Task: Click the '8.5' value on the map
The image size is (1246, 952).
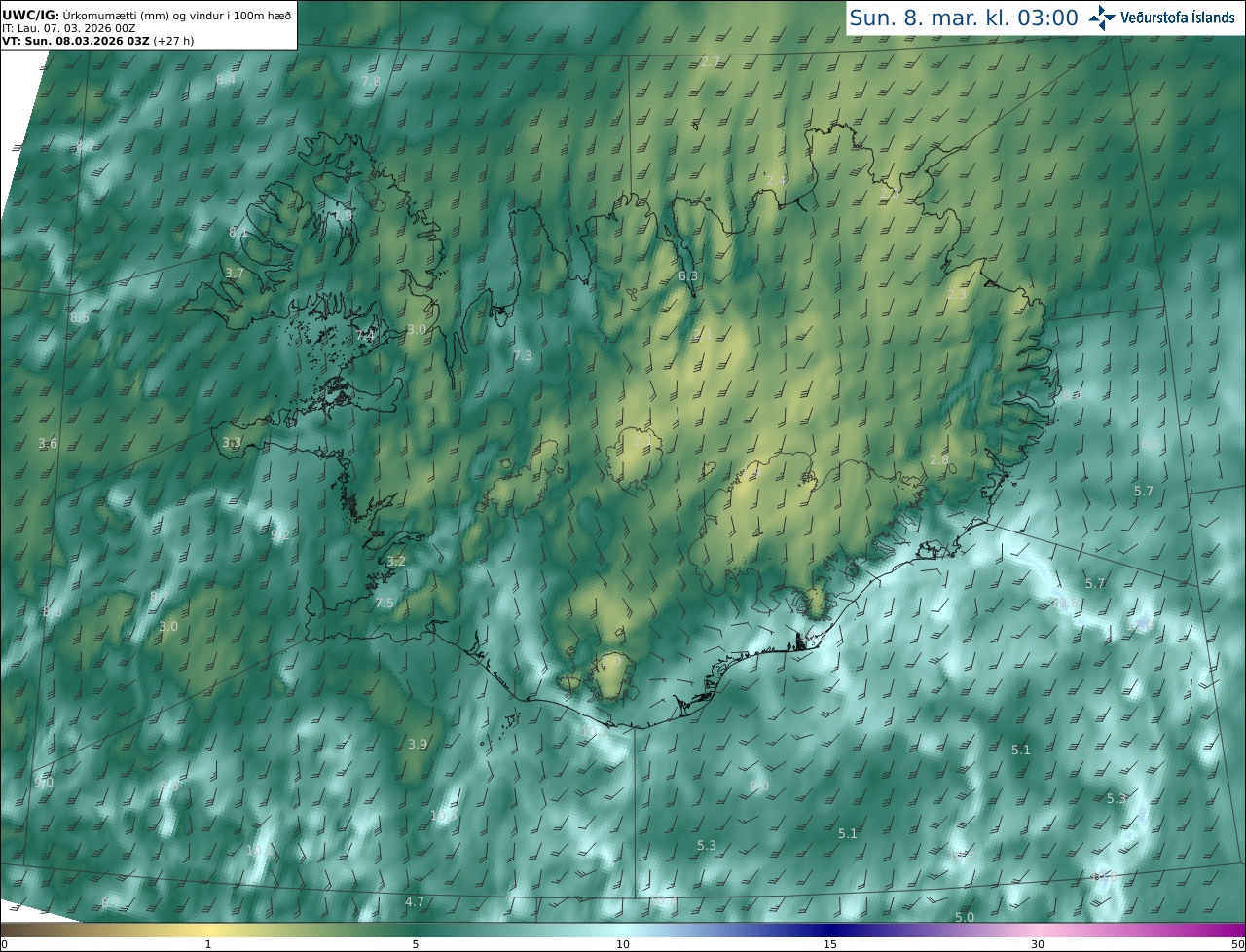Action: click(80, 318)
